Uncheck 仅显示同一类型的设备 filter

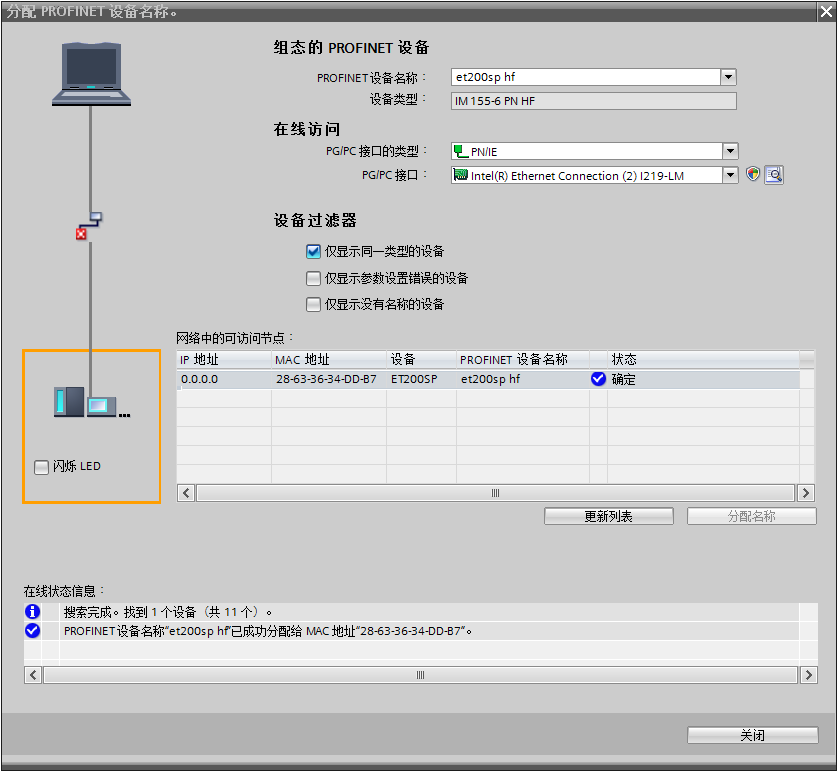point(313,251)
